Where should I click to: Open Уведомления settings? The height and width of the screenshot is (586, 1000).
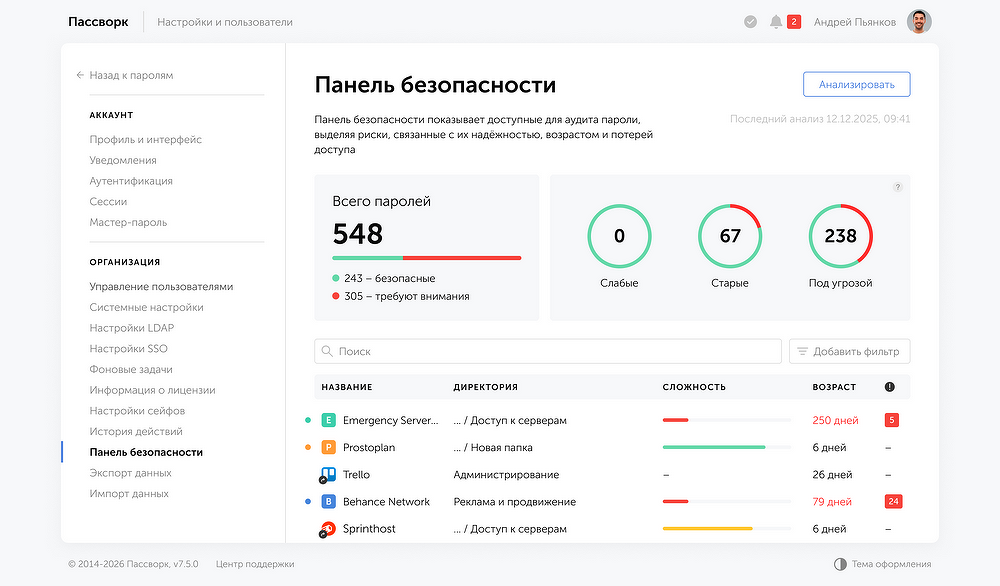(123, 161)
